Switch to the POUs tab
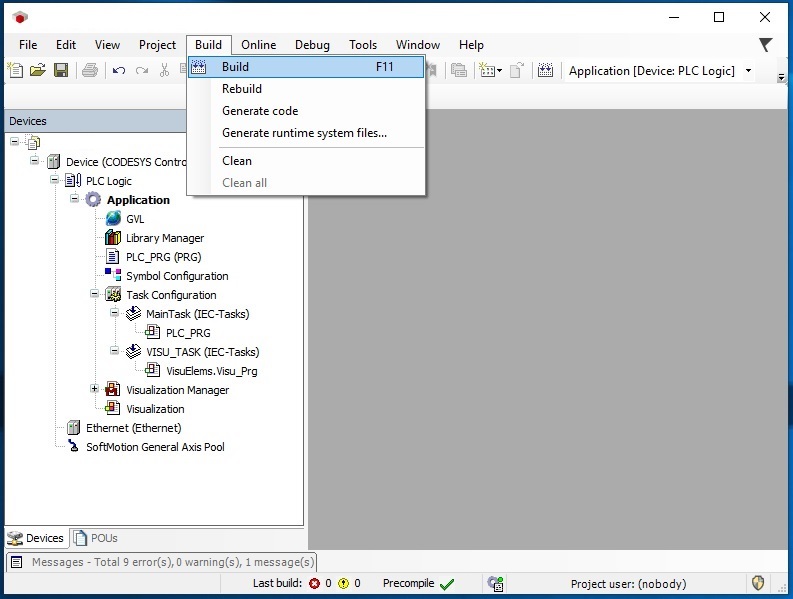 (96, 538)
